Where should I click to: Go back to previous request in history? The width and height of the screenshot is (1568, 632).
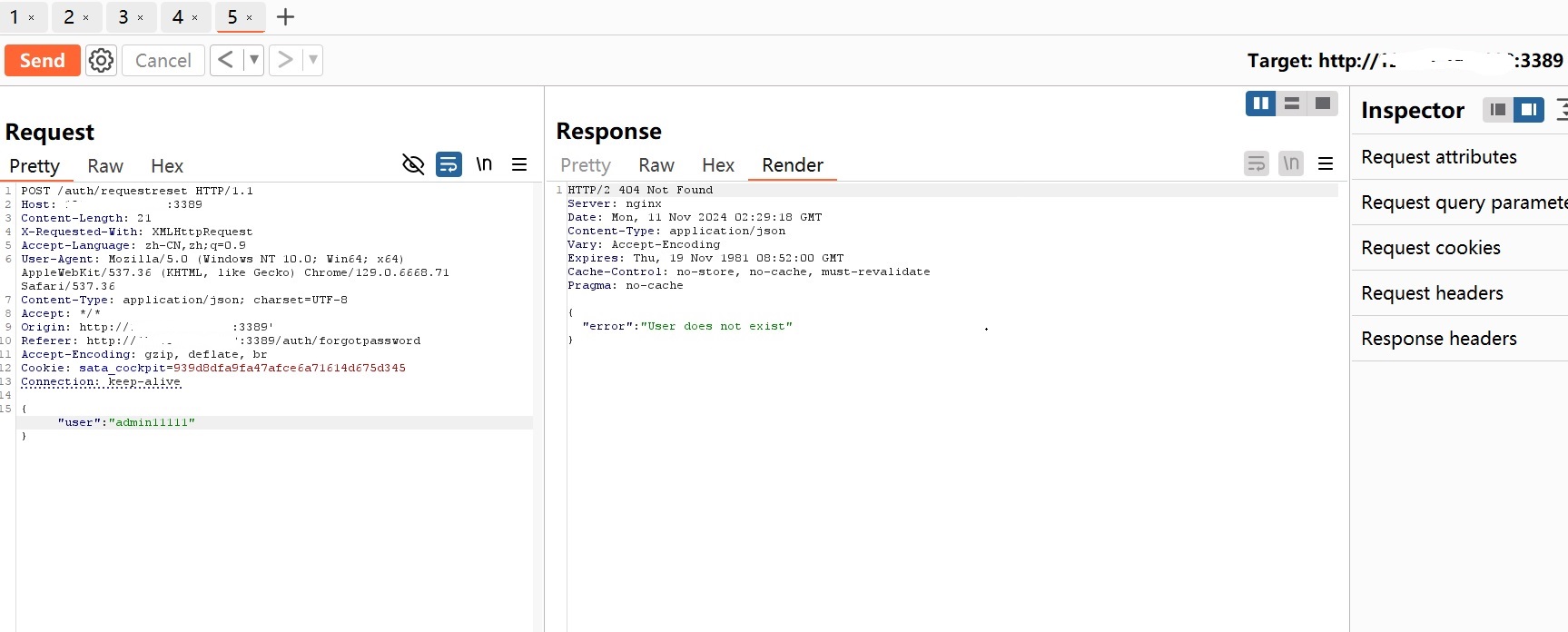[226, 60]
